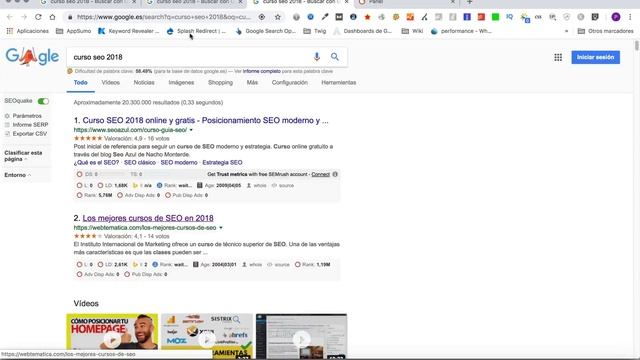640x360 pixels.
Task: Bookmark this page with the star icon
Action: 278,17
